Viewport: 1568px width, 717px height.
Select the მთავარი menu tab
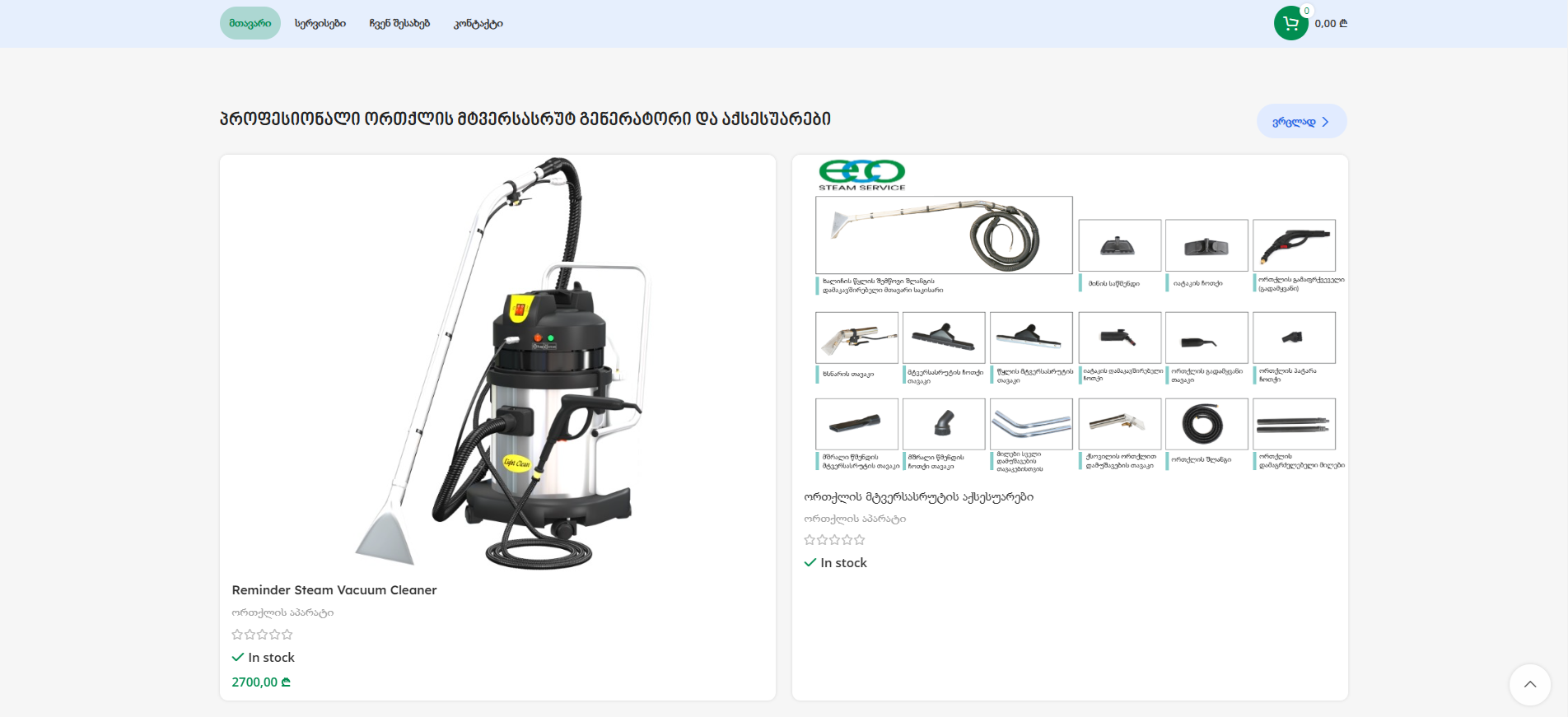point(250,23)
